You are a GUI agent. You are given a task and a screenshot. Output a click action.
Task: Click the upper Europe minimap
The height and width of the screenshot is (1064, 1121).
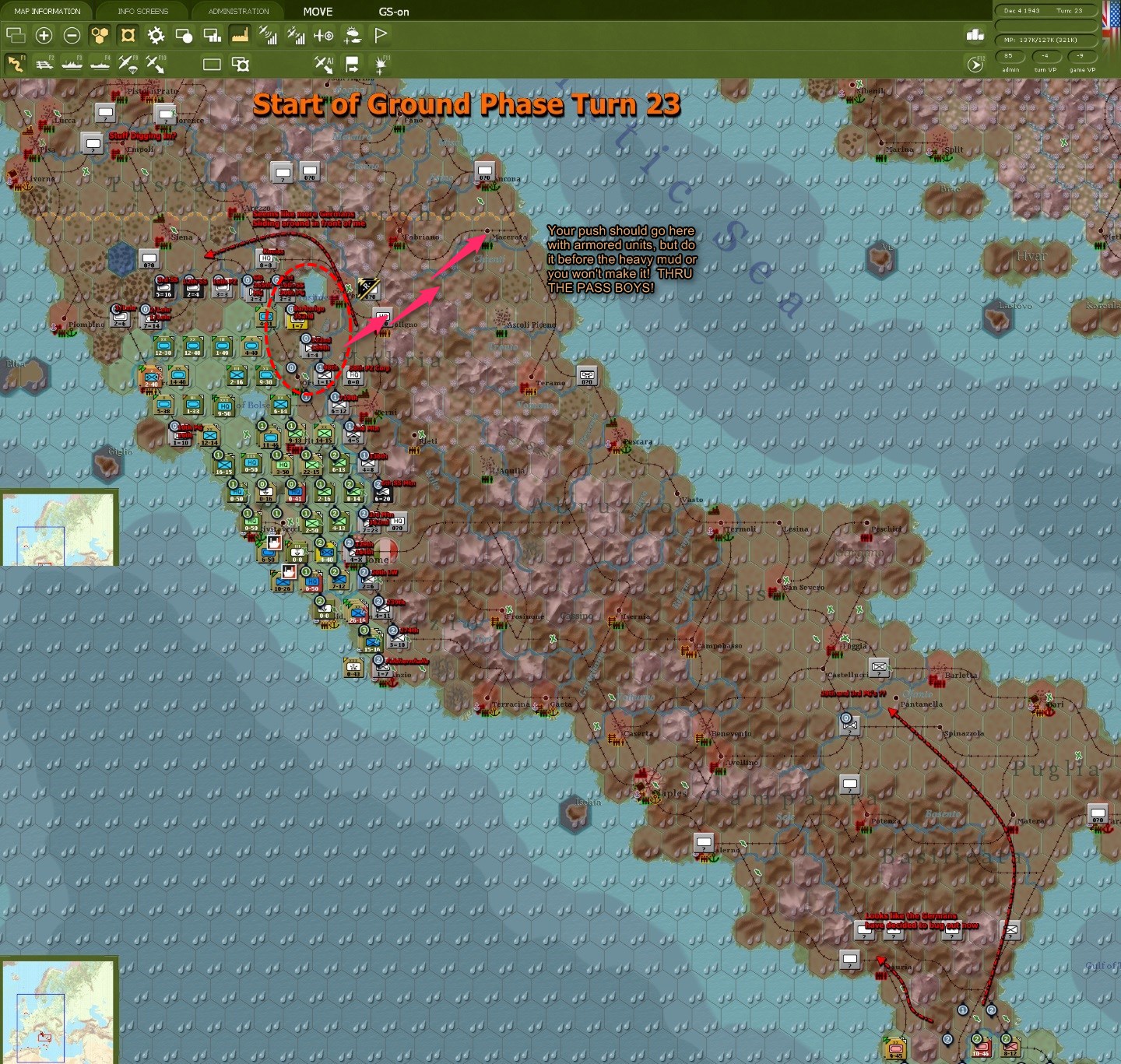pyautogui.click(x=59, y=528)
